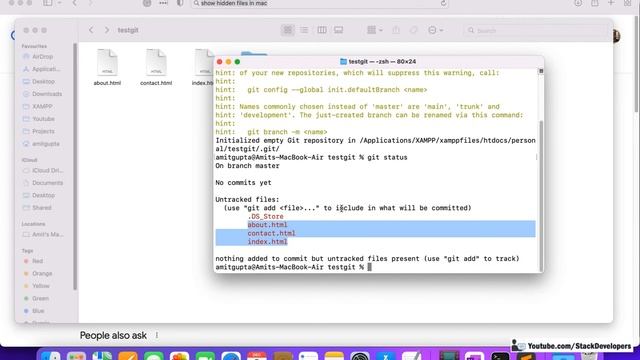Open Desktop under iCloud in sidebar
640x360 pixels.
[43, 195]
